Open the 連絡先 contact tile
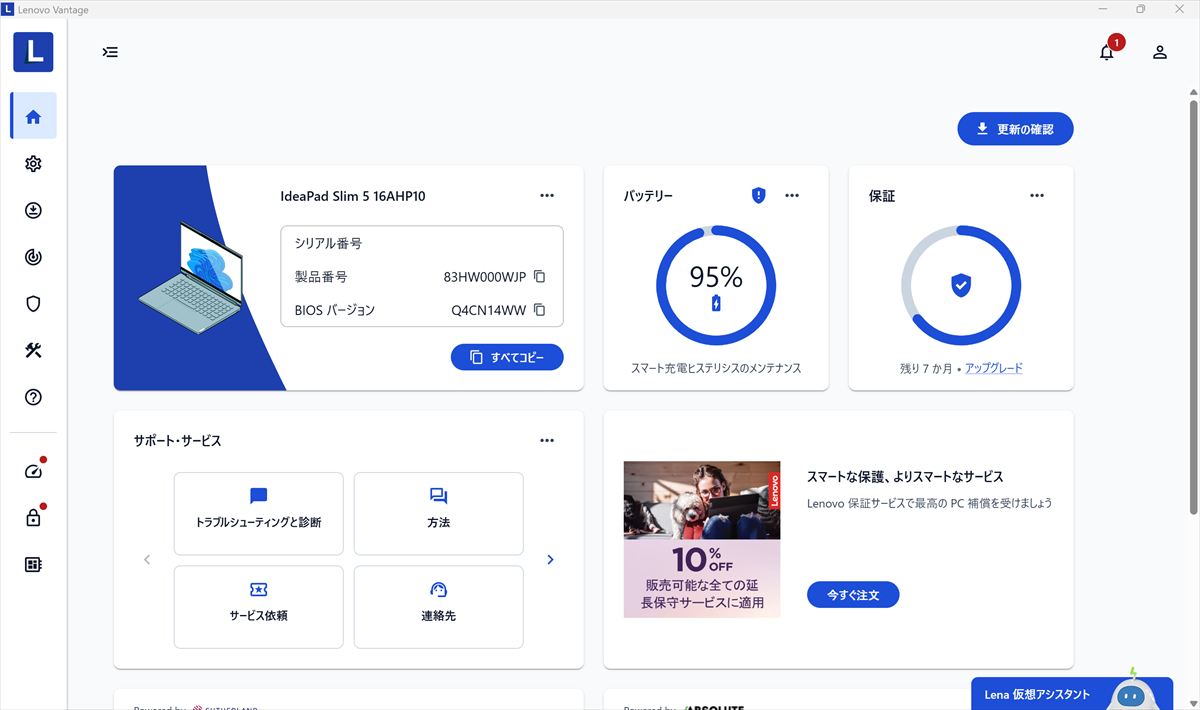Screen dimensions: 1200x710 tap(439, 607)
